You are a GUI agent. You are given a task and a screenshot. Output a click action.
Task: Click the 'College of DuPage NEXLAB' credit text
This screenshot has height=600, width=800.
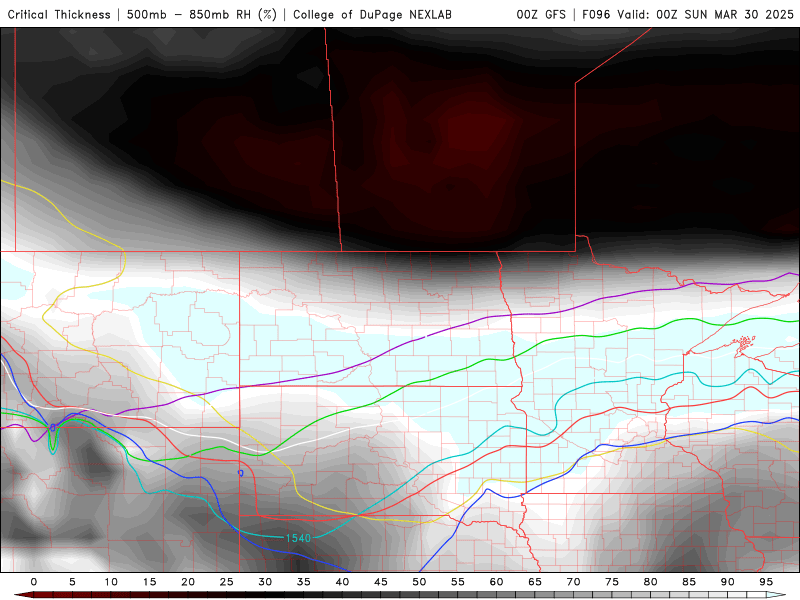click(x=372, y=14)
